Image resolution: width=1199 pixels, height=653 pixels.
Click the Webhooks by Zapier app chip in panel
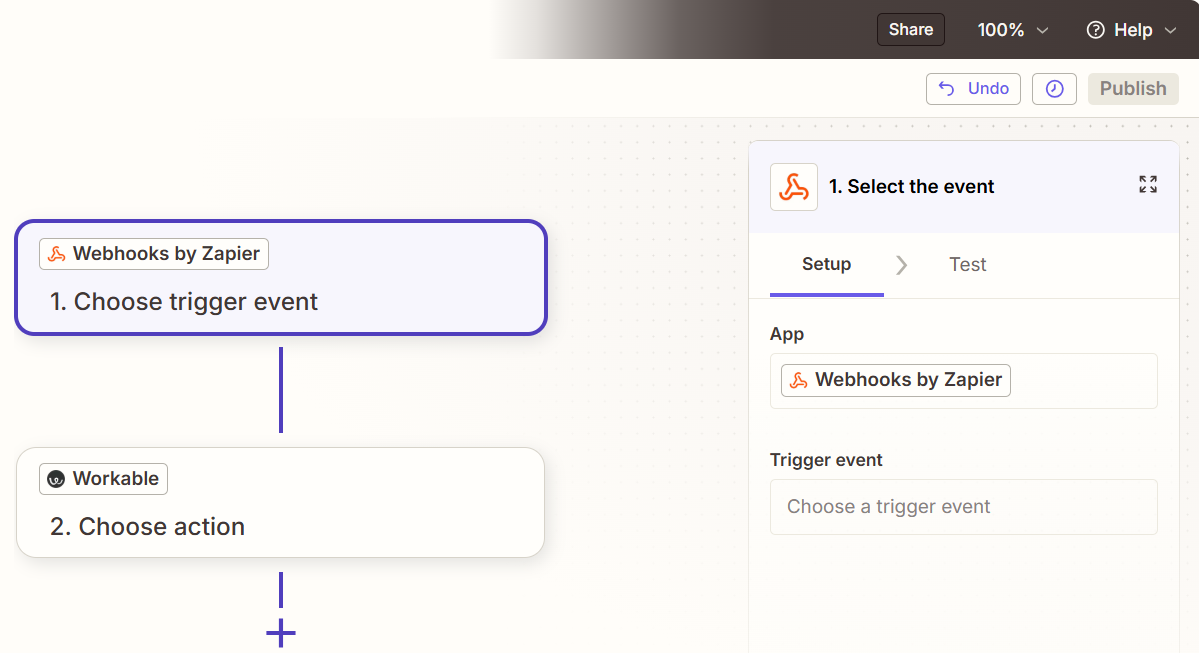[895, 380]
